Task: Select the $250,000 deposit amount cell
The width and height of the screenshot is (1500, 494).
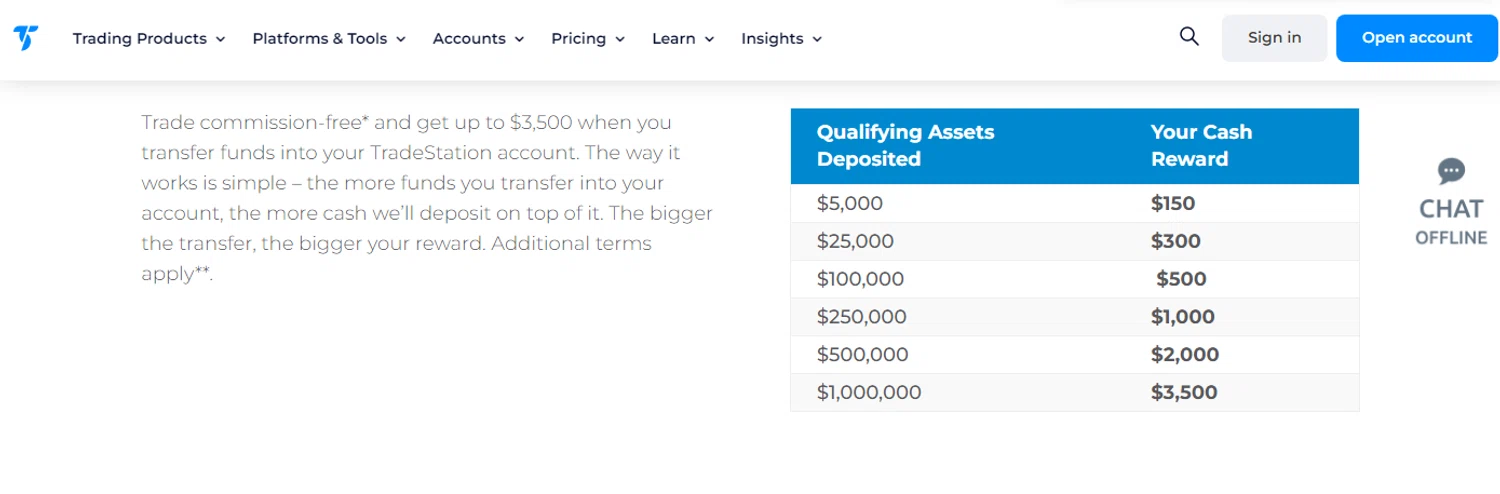Action: [x=861, y=317]
